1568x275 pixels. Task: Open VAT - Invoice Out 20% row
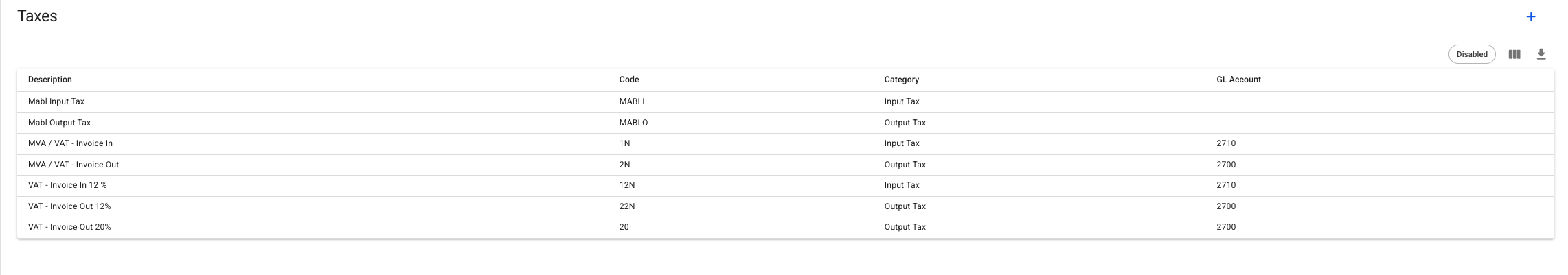[69, 227]
